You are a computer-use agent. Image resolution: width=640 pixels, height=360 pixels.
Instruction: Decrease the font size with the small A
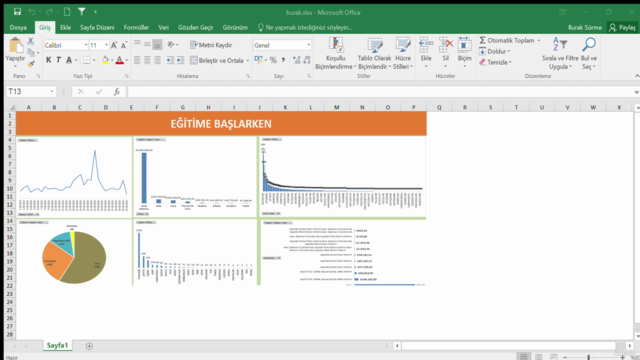[x=124, y=45]
